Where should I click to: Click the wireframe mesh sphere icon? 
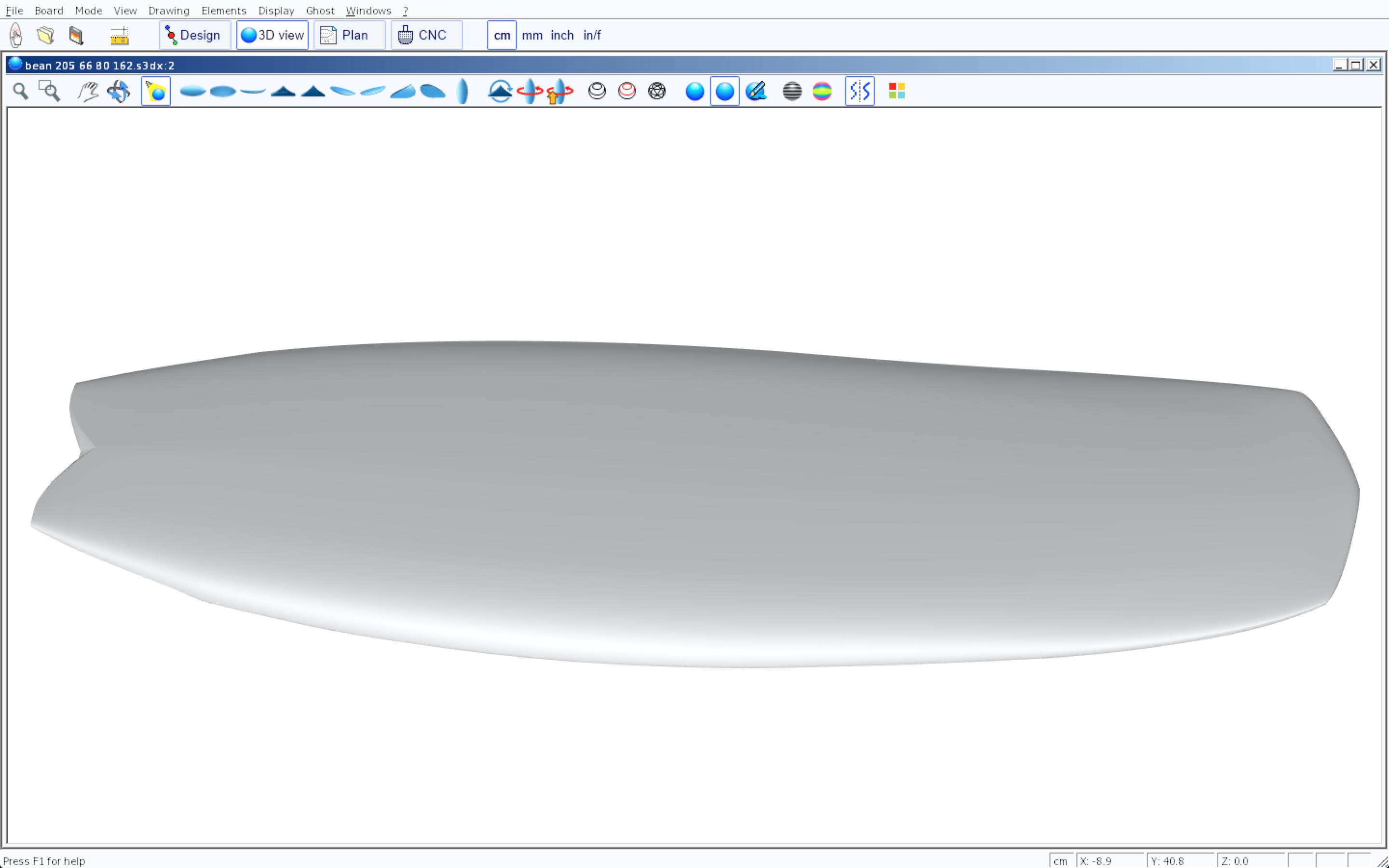(x=656, y=91)
